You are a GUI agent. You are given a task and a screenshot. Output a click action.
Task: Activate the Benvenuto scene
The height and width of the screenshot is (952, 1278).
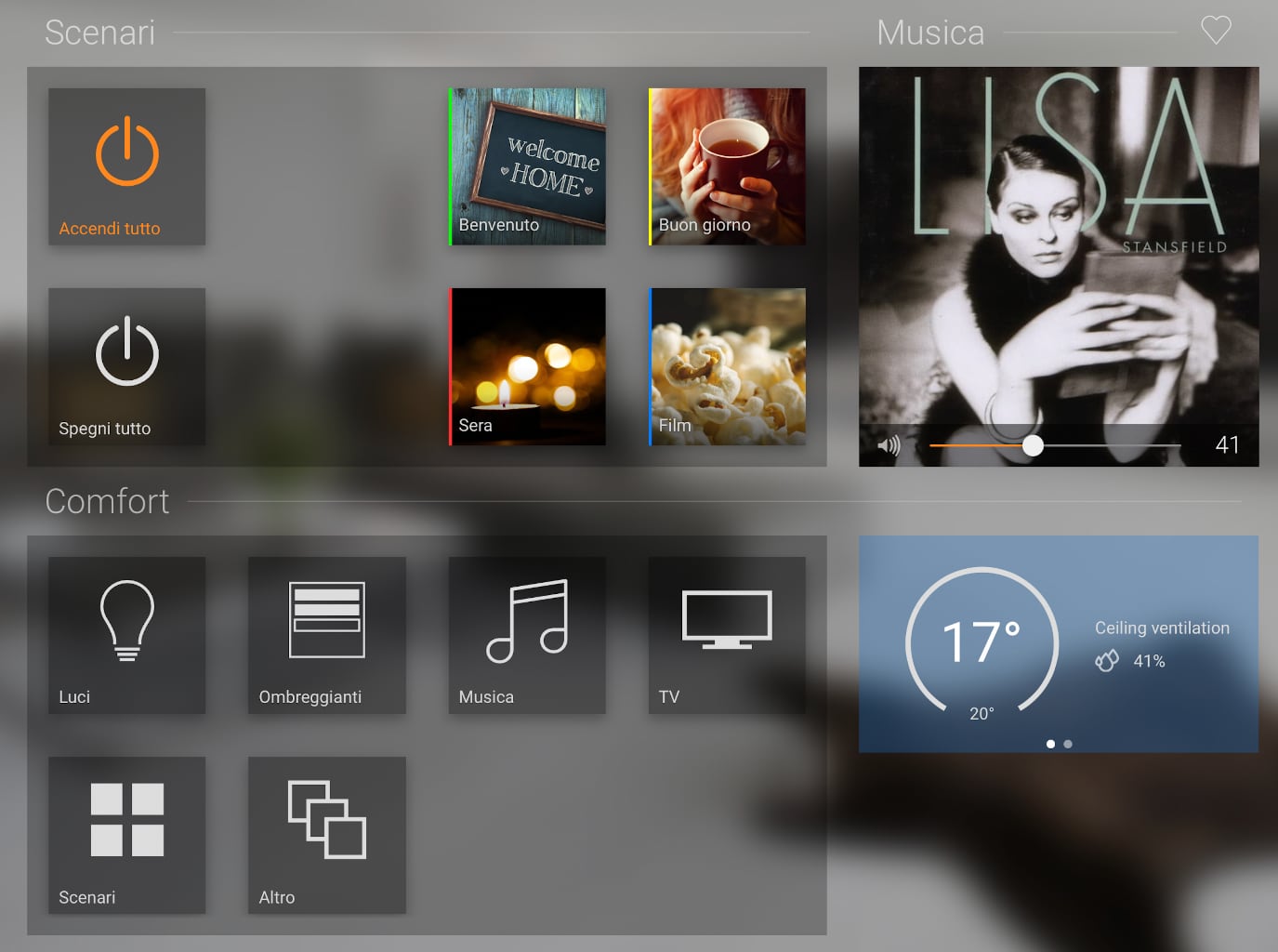(527, 166)
